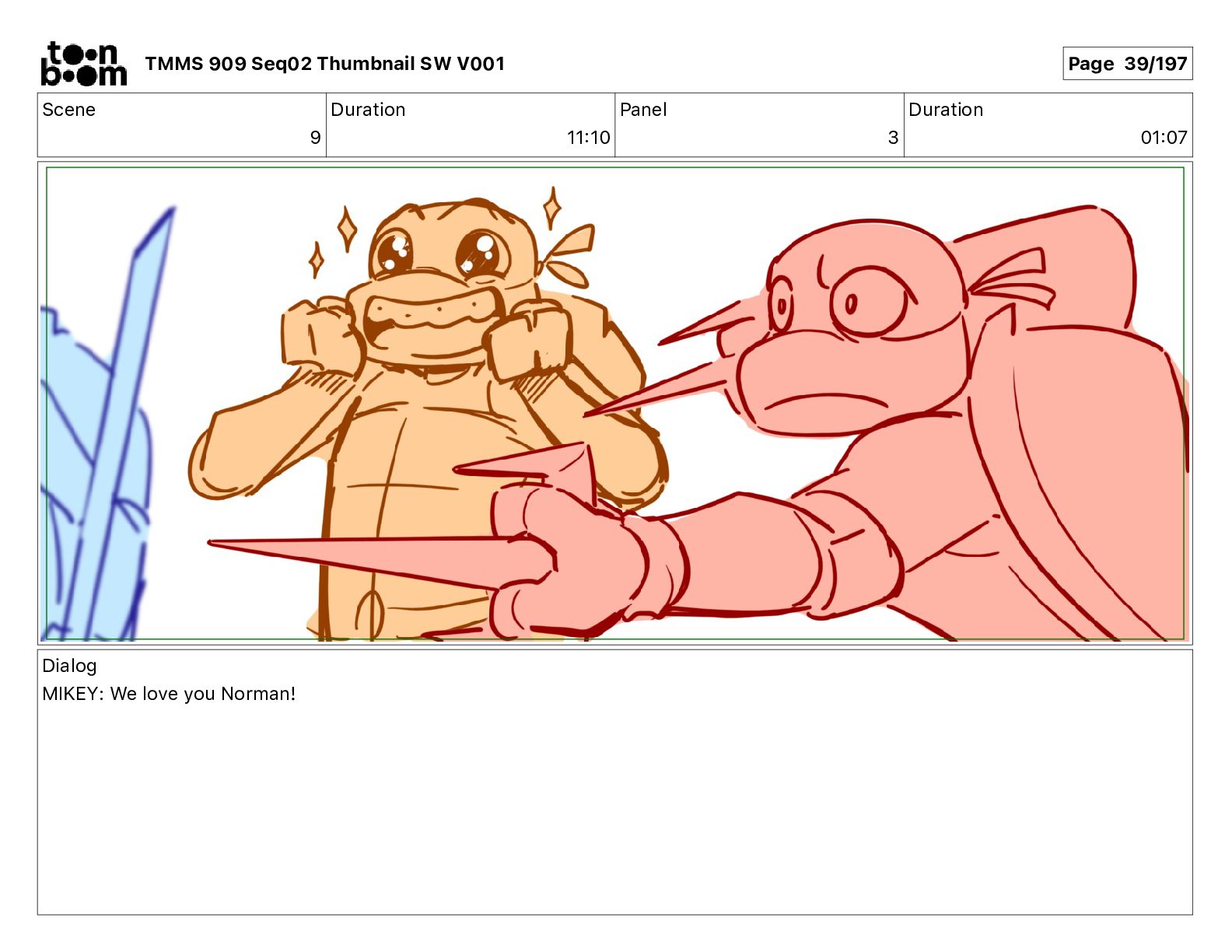Select scene duration value '11:10'
Image resolution: width=1232 pixels, height=952 pixels.
[x=588, y=138]
